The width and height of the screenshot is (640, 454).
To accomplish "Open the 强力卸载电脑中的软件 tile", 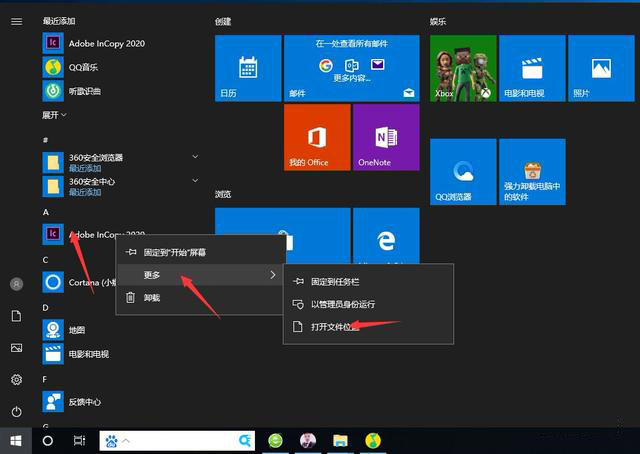I will click(532, 172).
